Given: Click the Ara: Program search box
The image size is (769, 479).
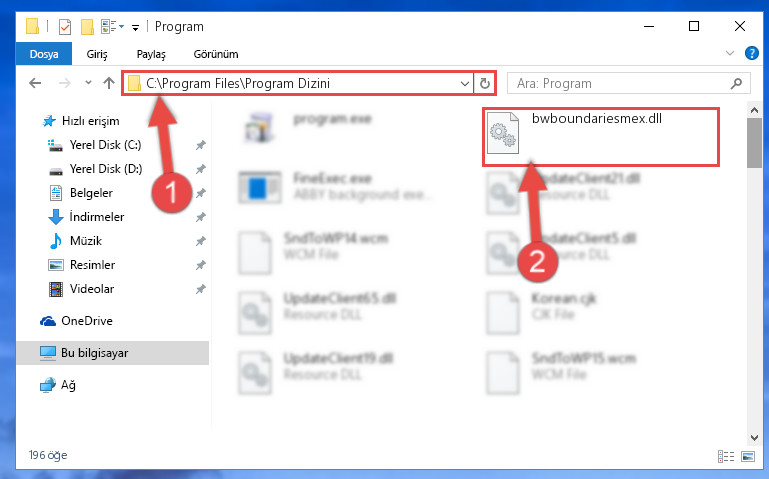Looking at the screenshot, I should pos(628,84).
